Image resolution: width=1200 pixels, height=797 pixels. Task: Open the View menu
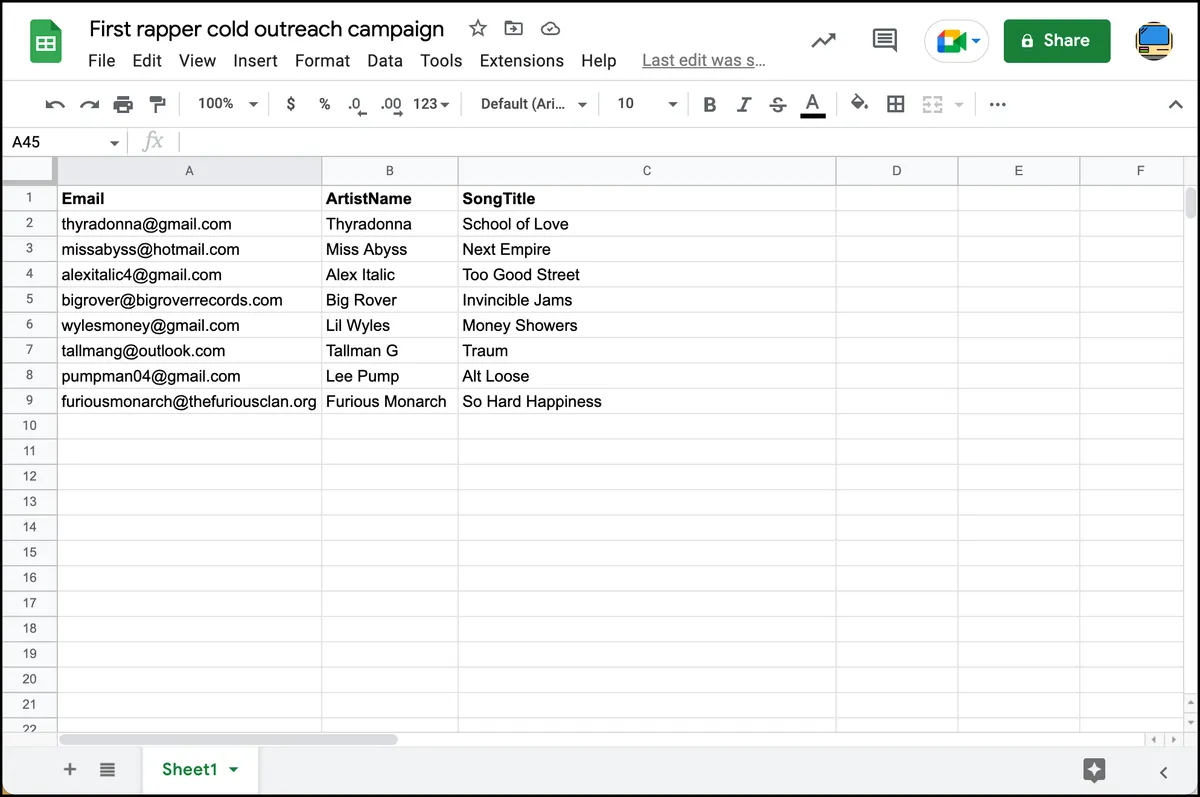(198, 61)
